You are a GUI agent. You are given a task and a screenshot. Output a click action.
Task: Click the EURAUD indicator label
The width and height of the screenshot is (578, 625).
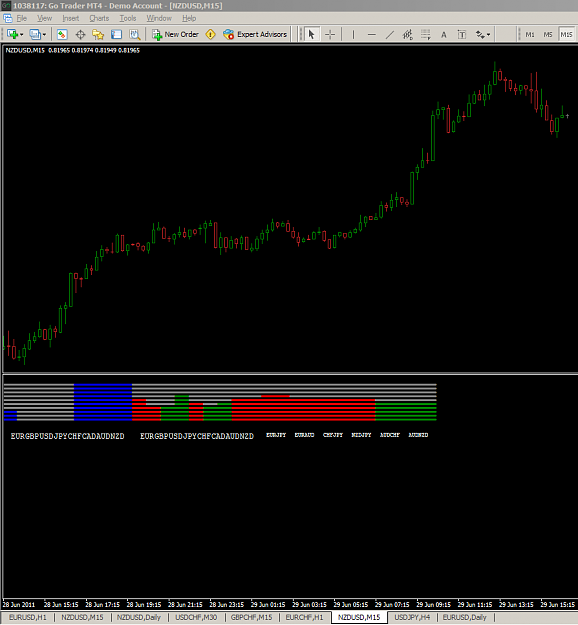[305, 435]
